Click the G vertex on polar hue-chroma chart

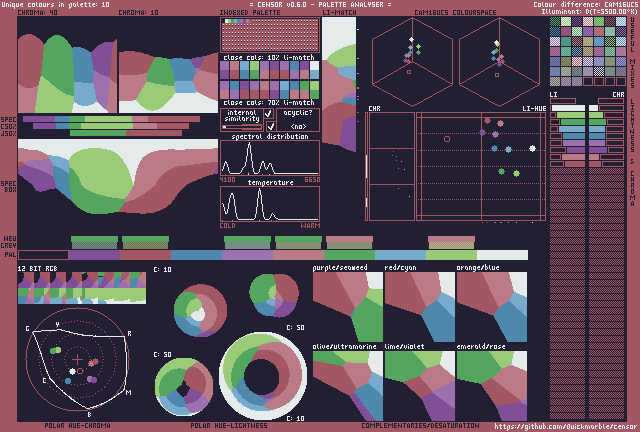(x=27, y=329)
